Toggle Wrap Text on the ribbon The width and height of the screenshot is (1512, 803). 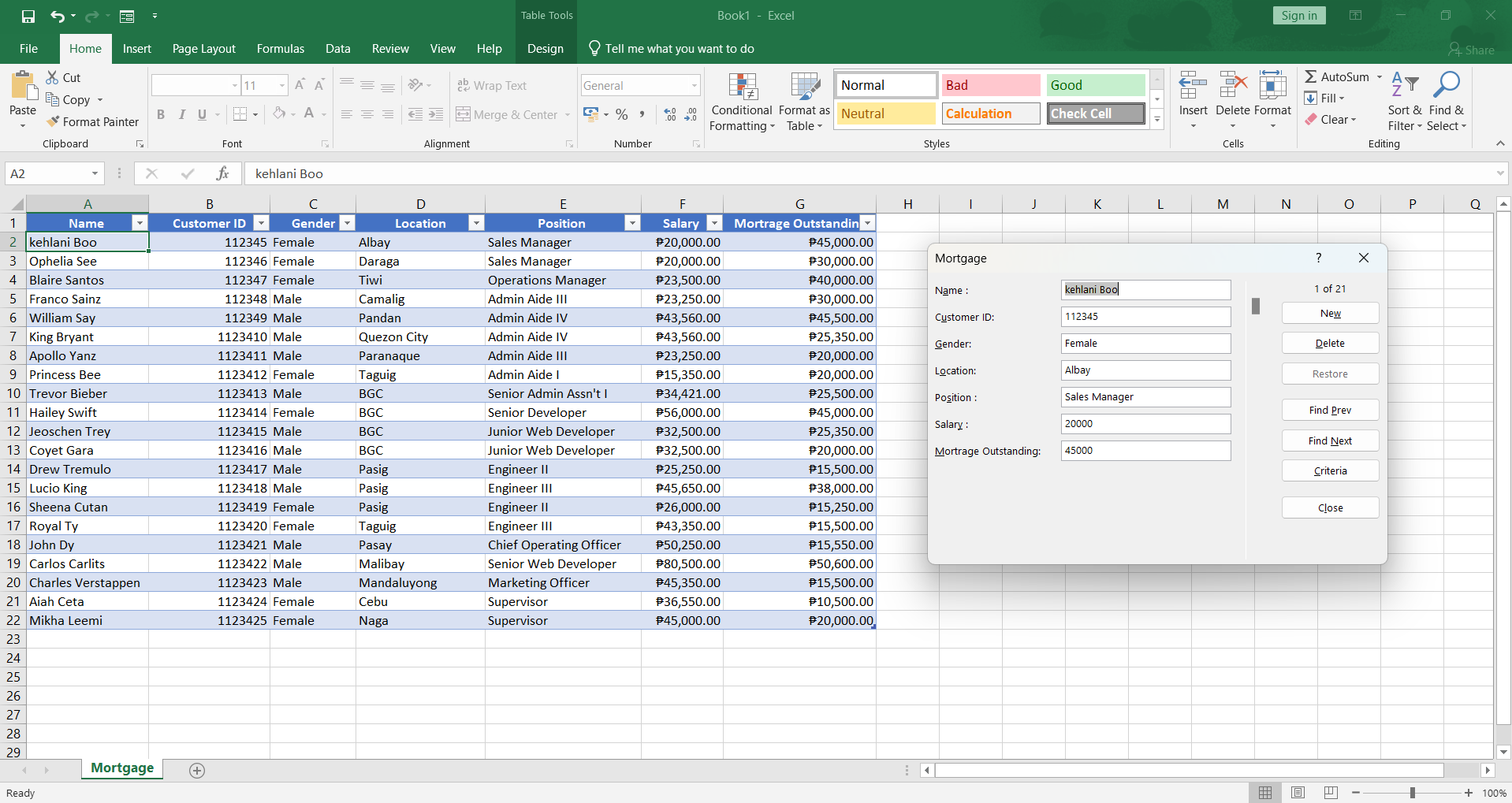(492, 86)
